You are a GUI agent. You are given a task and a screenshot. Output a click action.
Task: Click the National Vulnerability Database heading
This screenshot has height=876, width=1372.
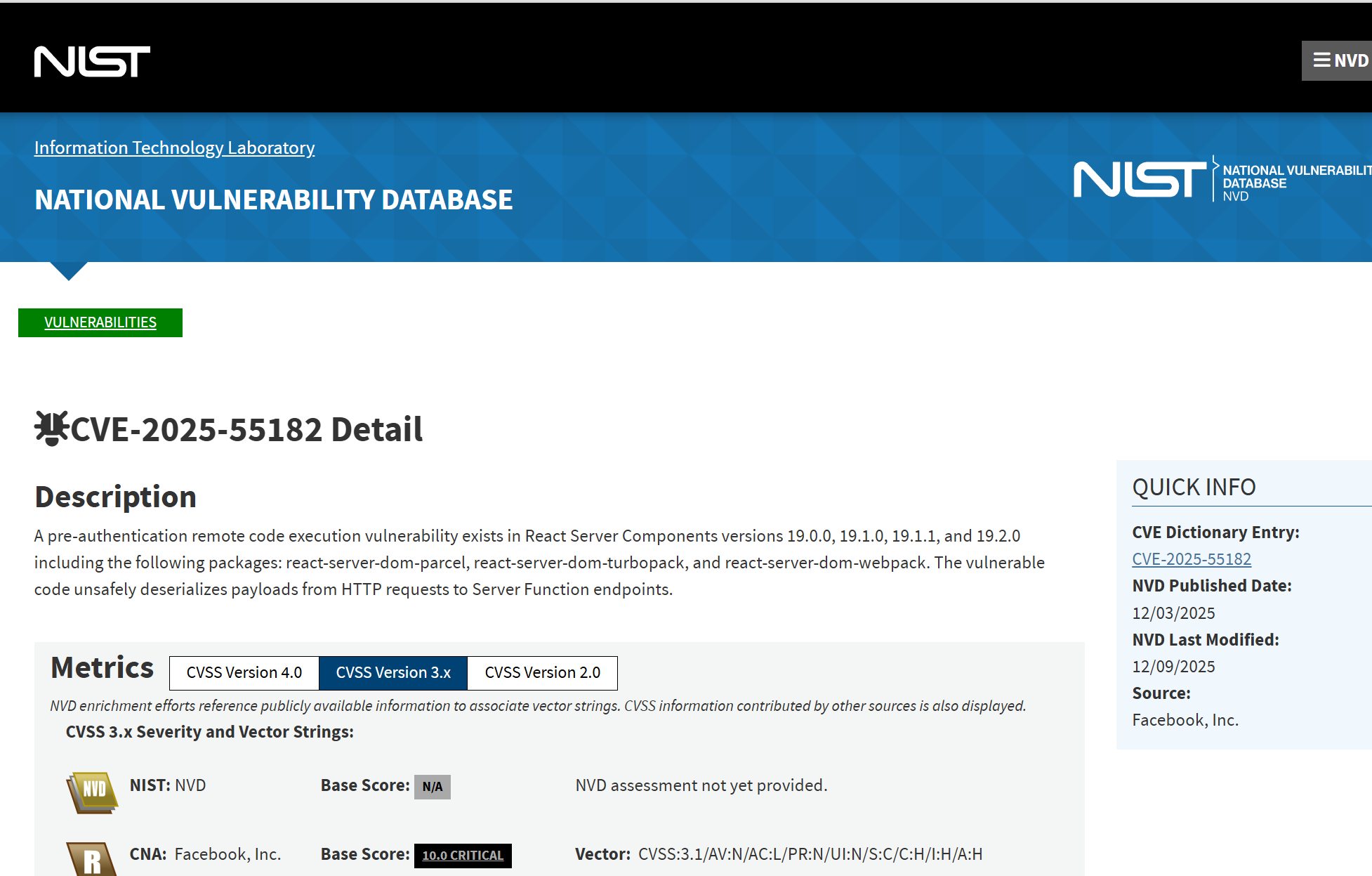coord(274,200)
